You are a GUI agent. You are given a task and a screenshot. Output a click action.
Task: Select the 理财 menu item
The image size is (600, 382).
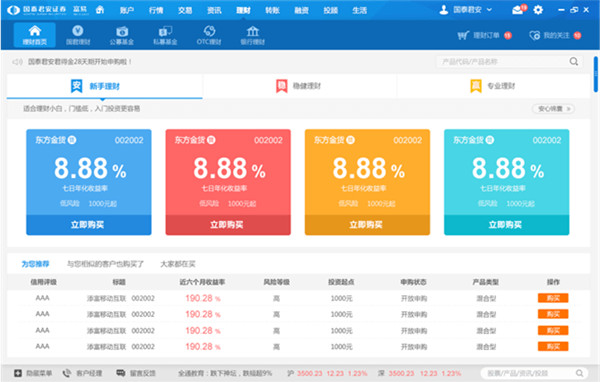[x=243, y=10]
